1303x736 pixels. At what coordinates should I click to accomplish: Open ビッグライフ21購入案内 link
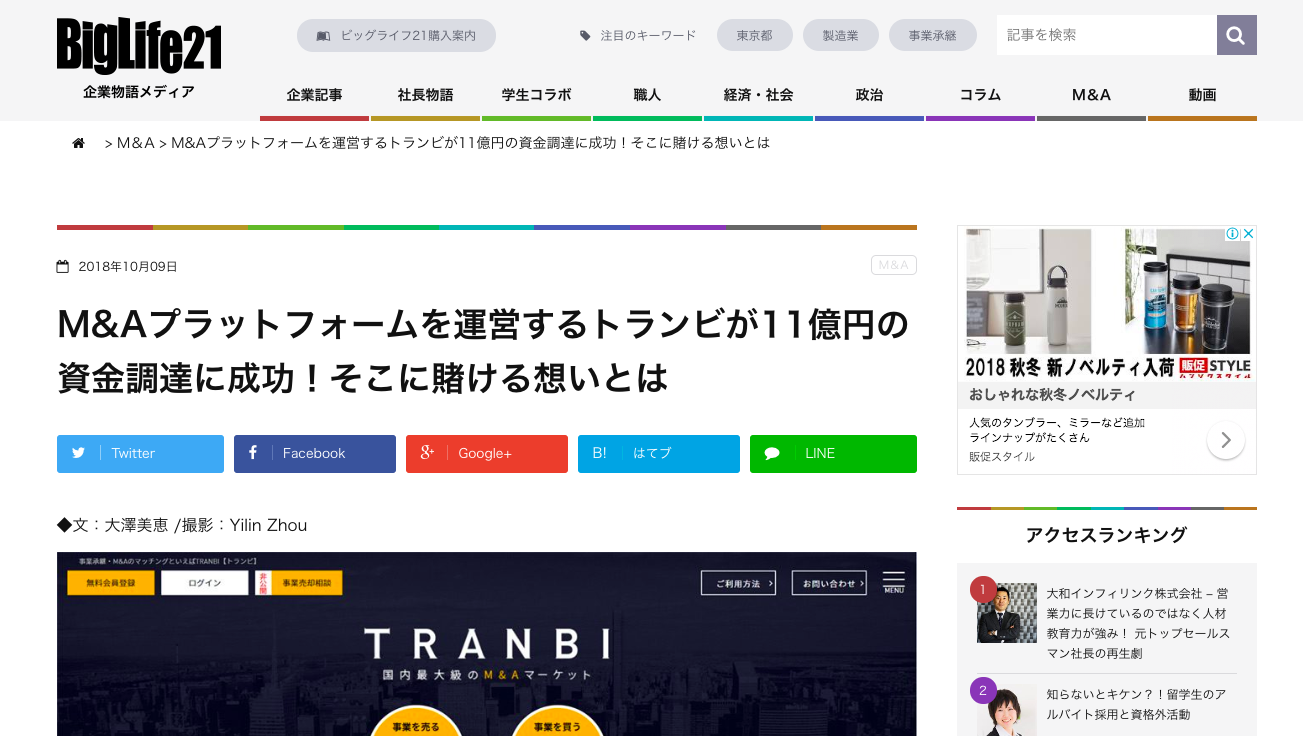pyautogui.click(x=396, y=36)
